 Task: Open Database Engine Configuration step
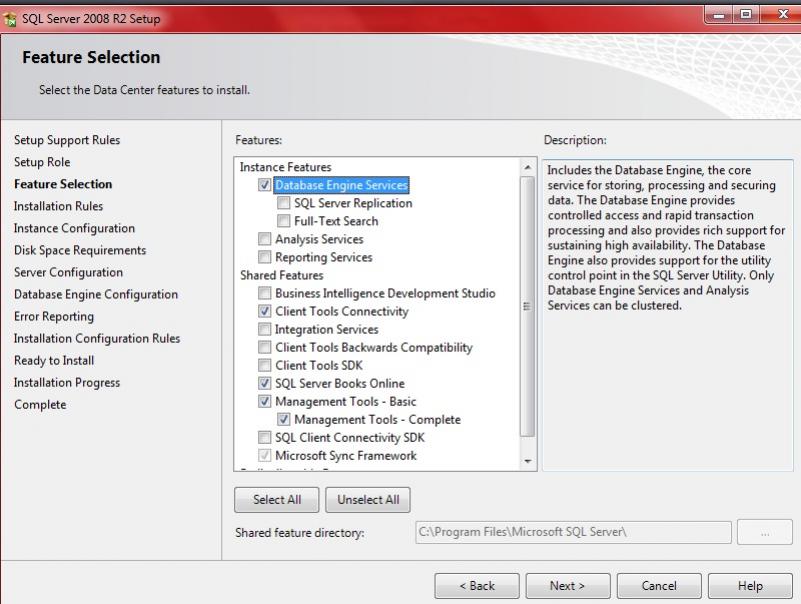[96, 294]
